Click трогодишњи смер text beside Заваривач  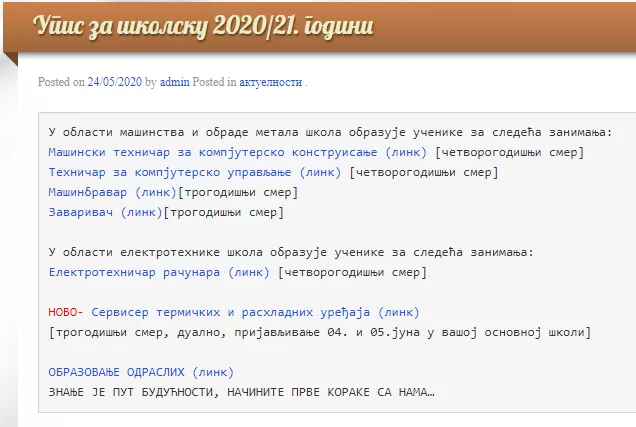pyautogui.click(x=223, y=212)
